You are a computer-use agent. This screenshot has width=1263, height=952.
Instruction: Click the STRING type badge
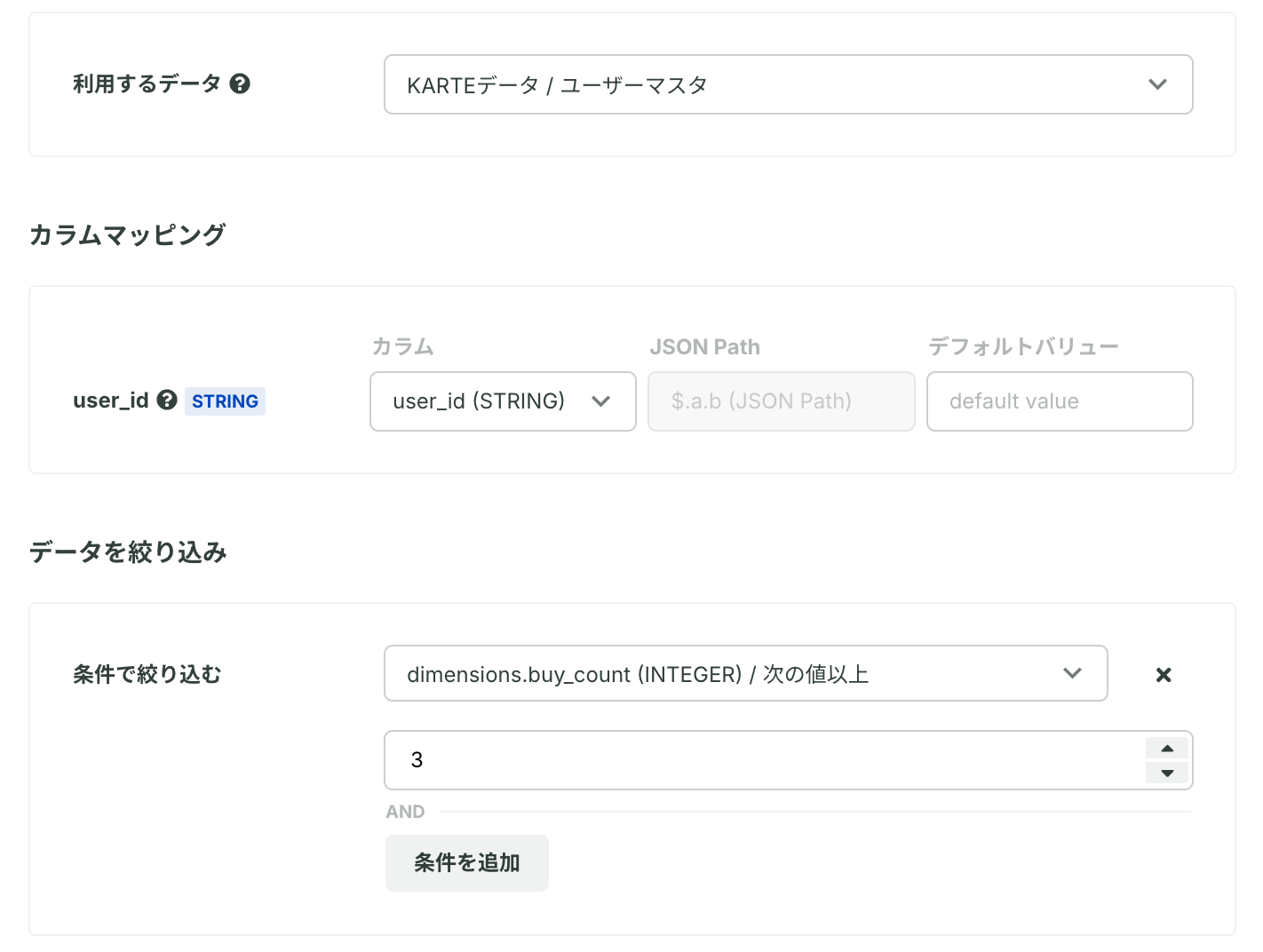click(225, 401)
